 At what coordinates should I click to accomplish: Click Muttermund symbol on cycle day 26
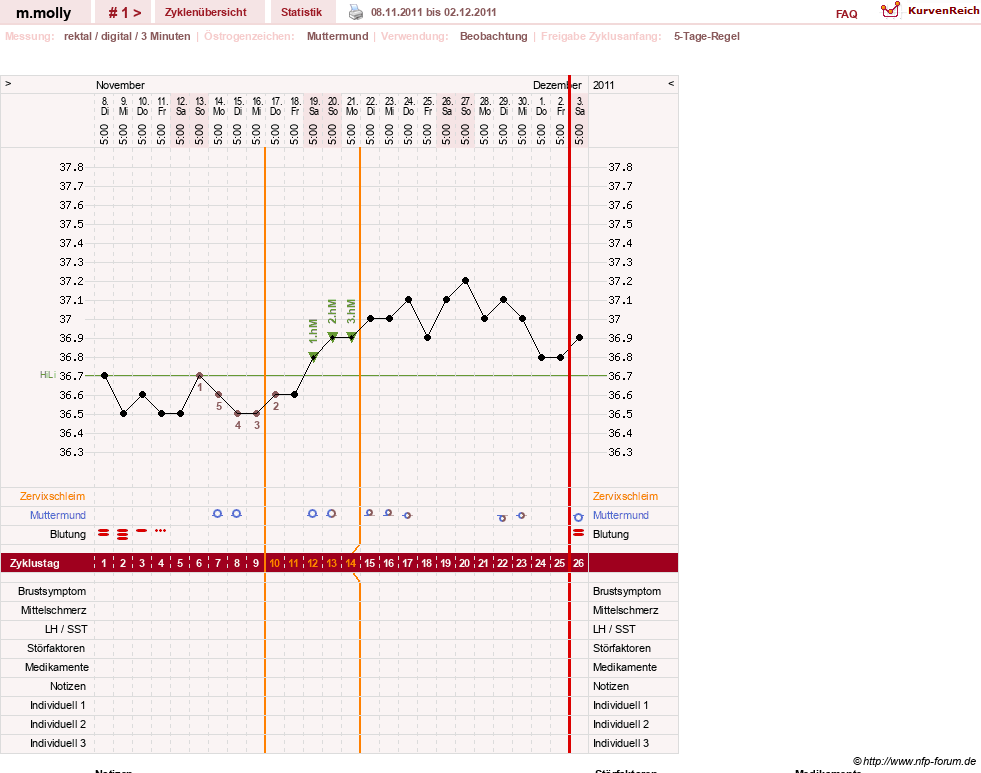[578, 517]
